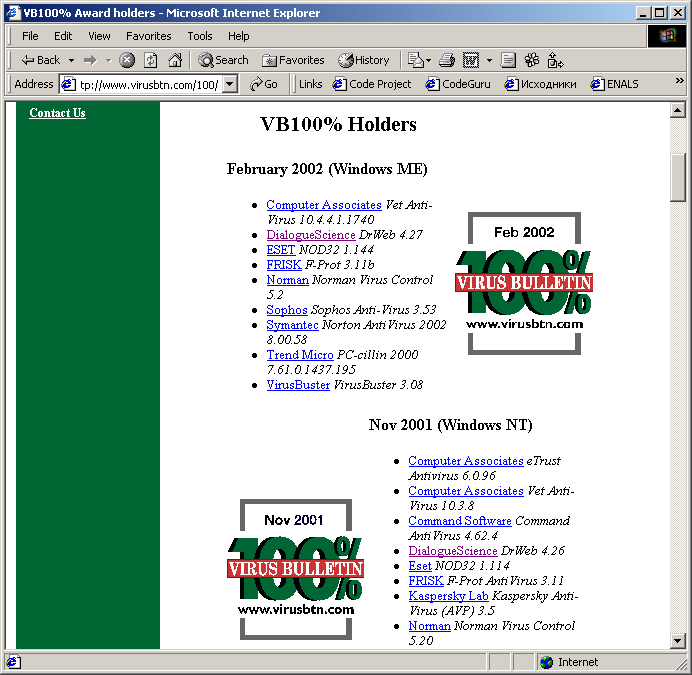Open the Contact Us link
The height and width of the screenshot is (675, 692).
point(57,113)
